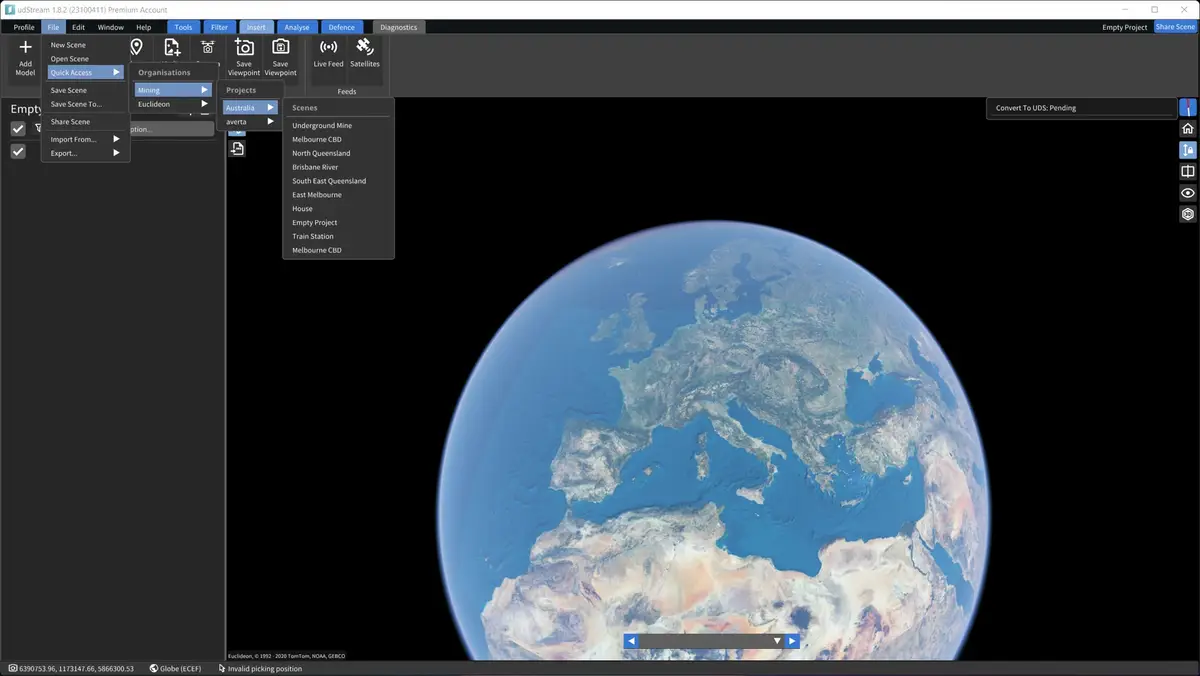Image resolution: width=1200 pixels, height=676 pixels.
Task: Click the blue Share Scene button top right
Action: (1175, 27)
